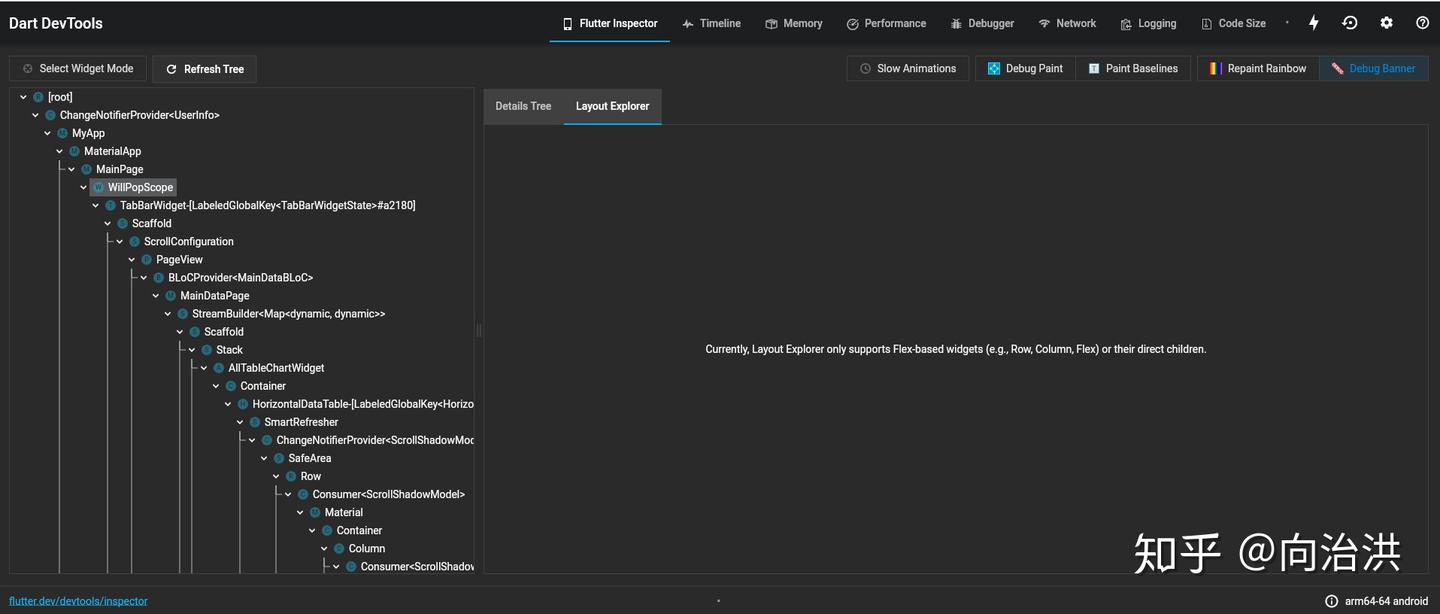Collapse the PageView tree node
This screenshot has height=614, width=1440.
[131, 260]
